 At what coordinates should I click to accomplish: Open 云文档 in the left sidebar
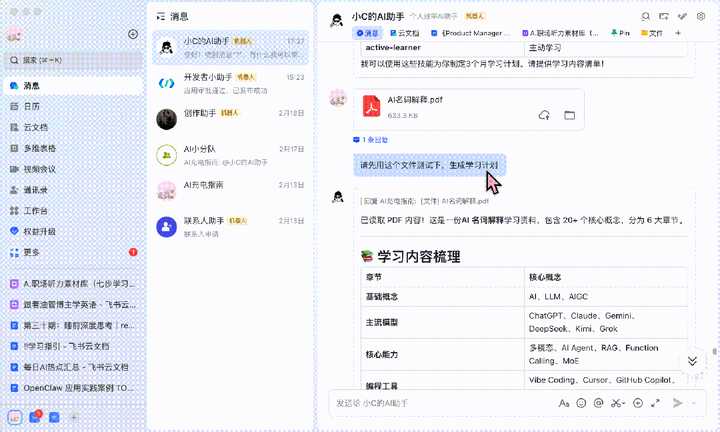[x=73, y=128]
